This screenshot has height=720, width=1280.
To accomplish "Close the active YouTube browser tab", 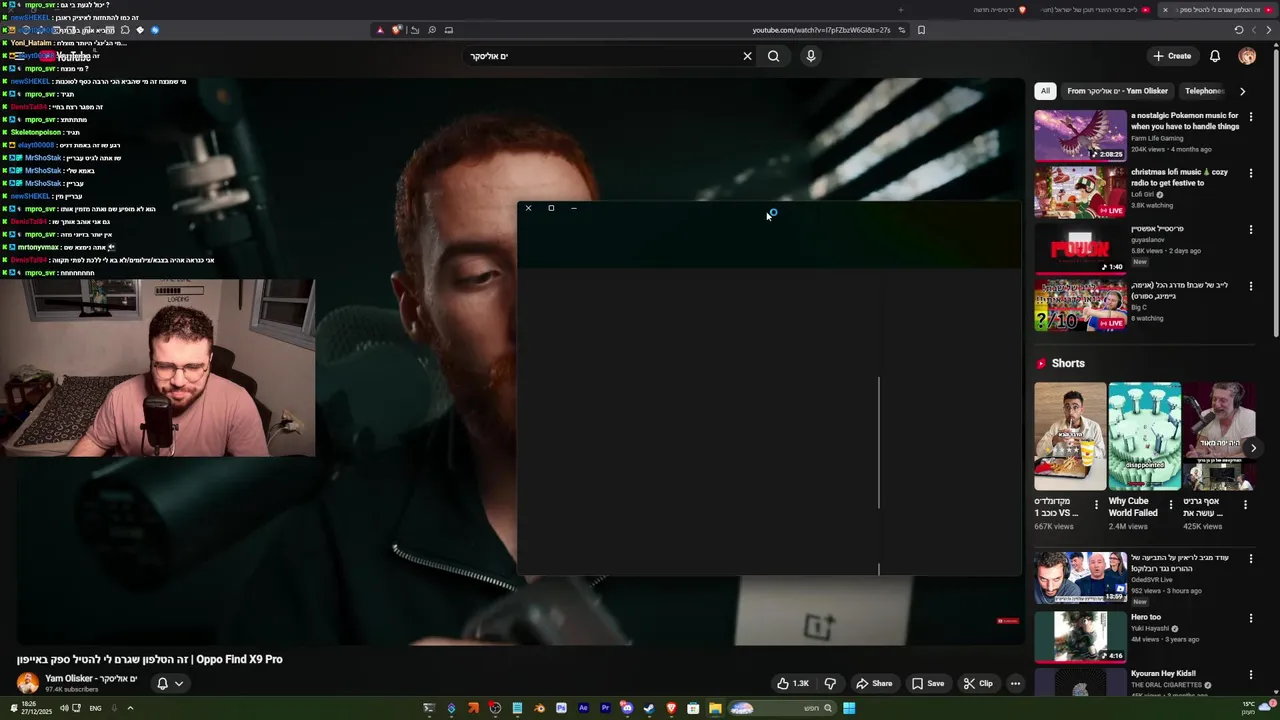I will point(1165,10).
